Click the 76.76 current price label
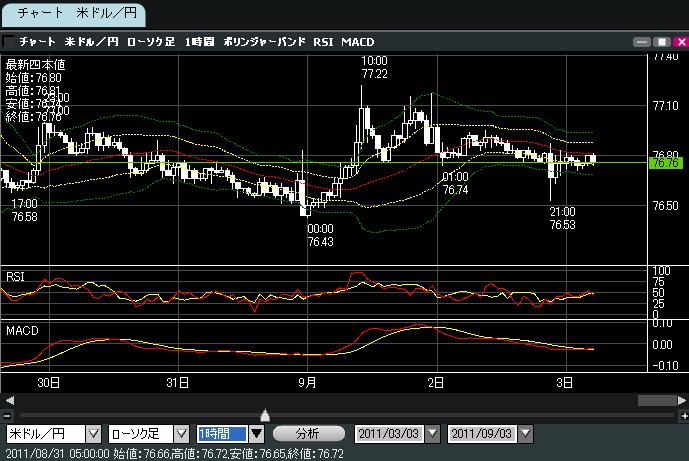The image size is (689, 461). 665,162
